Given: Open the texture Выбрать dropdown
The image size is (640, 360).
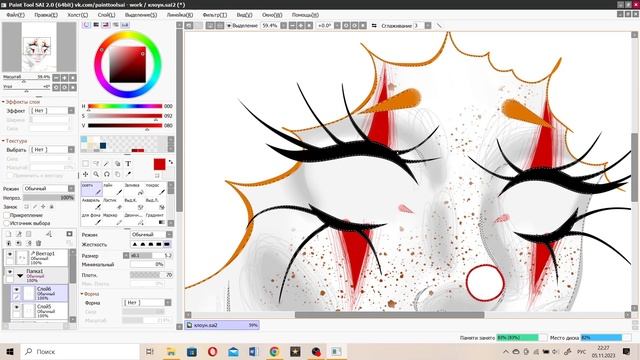Looking at the screenshot, I should tap(53, 149).
